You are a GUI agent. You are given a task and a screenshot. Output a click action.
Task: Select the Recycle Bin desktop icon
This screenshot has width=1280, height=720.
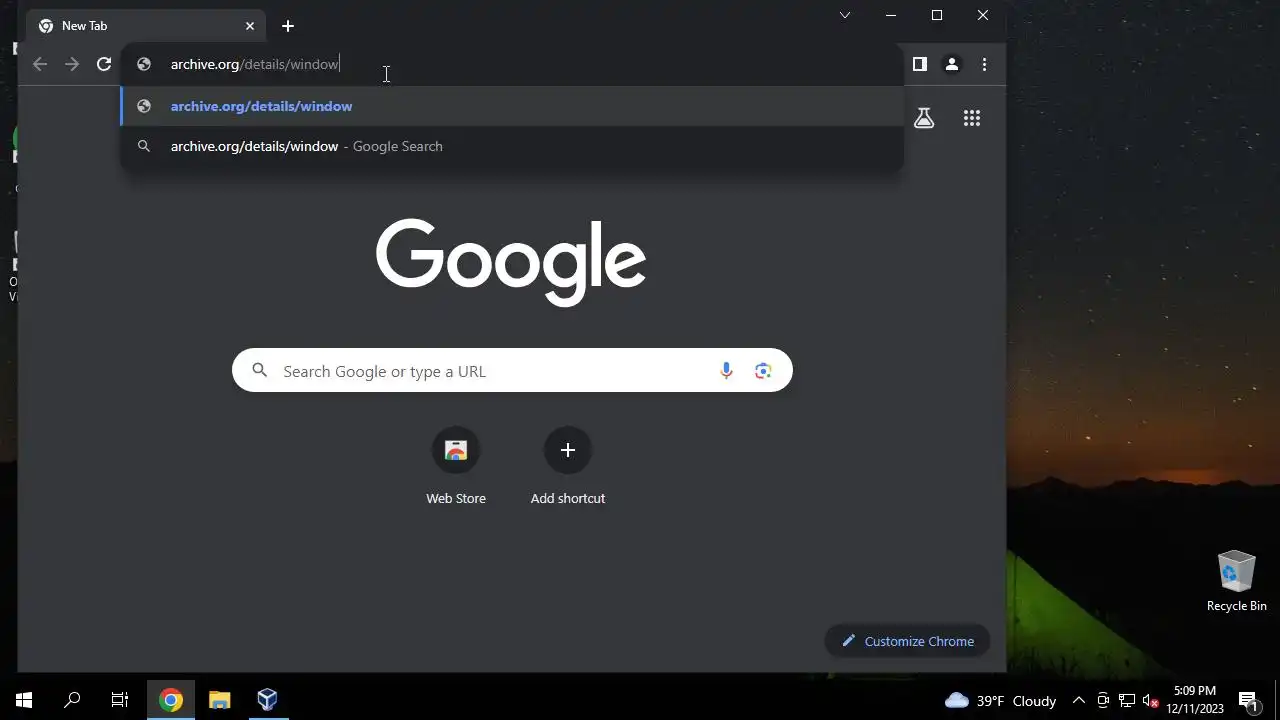[x=1237, y=581]
